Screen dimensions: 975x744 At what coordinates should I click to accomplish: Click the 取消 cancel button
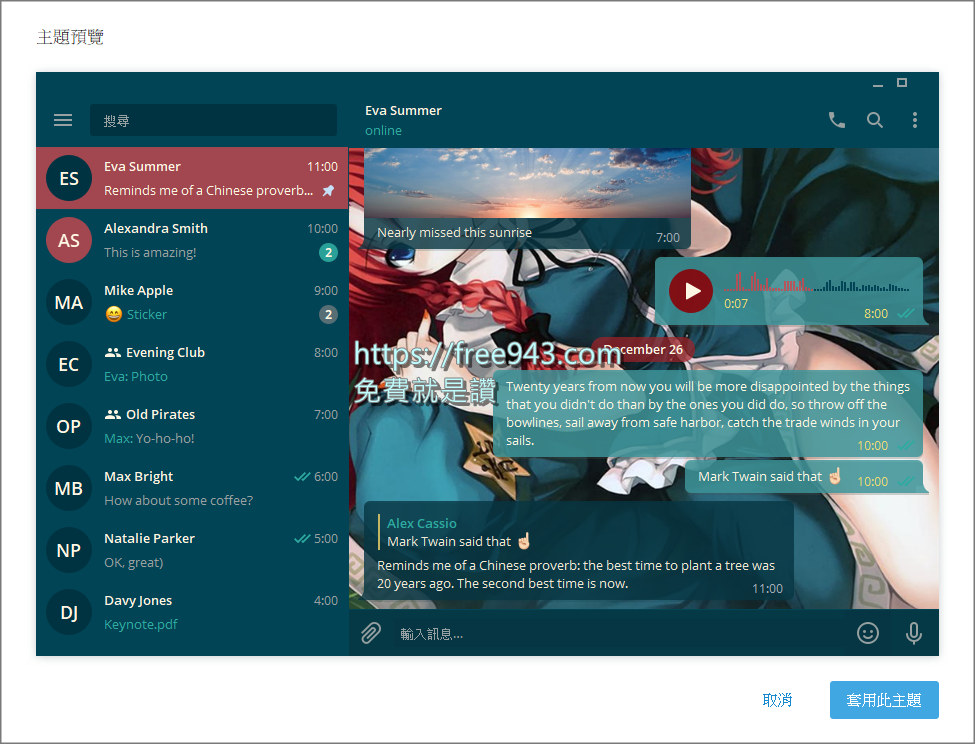coord(777,700)
